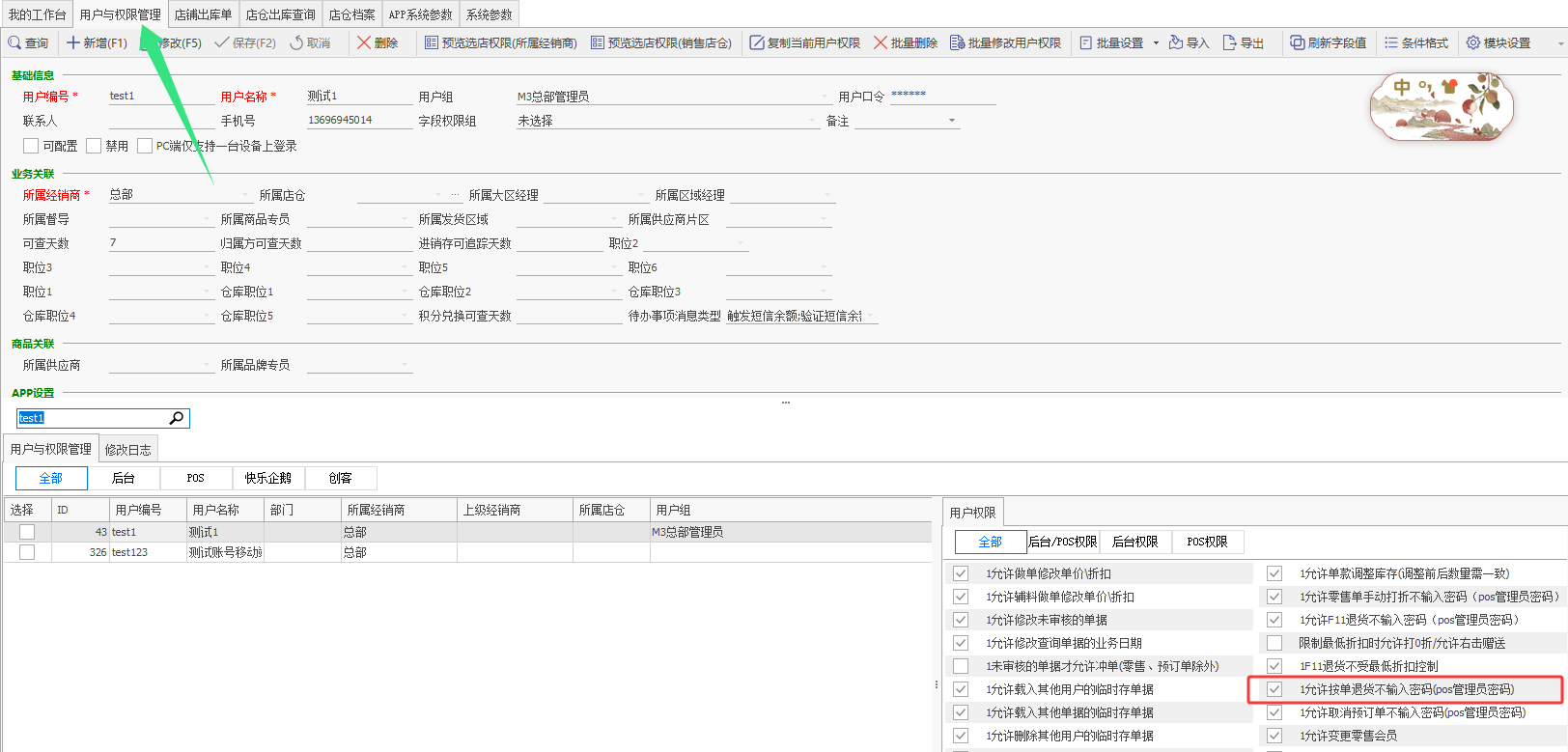Select the POS权限 filter tab

[1207, 542]
